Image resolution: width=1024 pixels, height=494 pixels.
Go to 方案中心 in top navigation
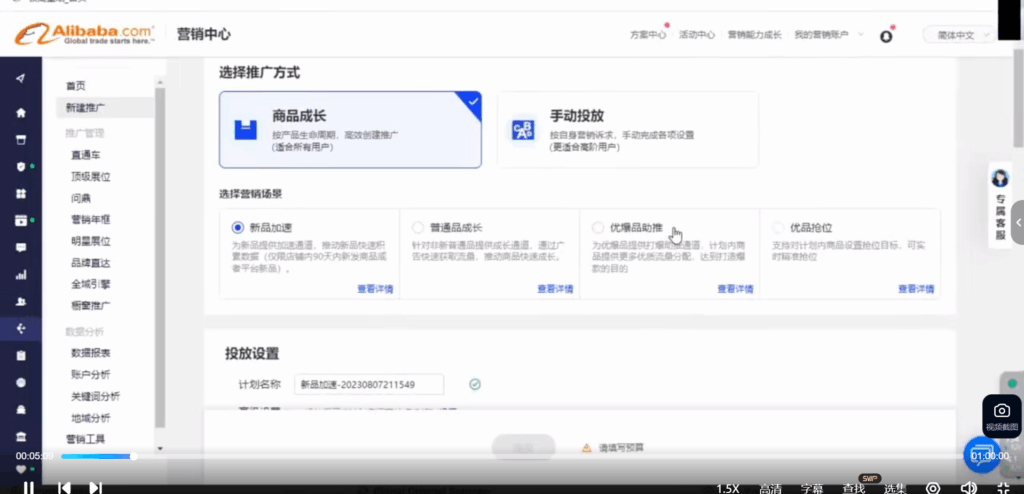pyautogui.click(x=647, y=35)
